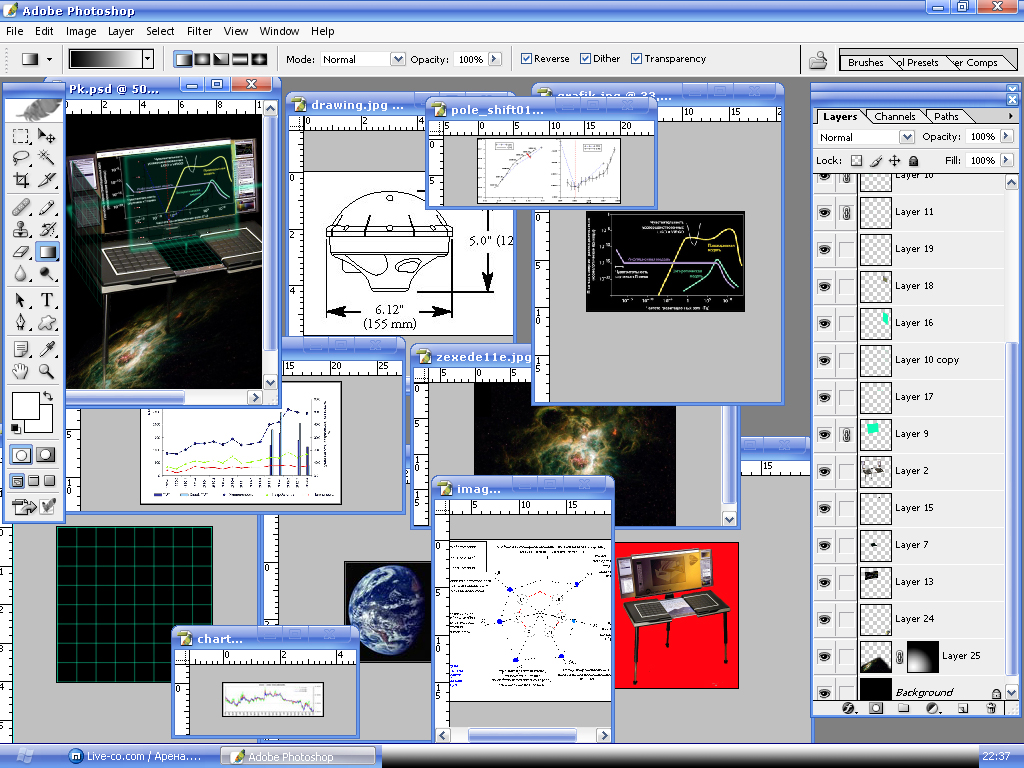
Task: Select the Hand tool
Action: [21, 371]
